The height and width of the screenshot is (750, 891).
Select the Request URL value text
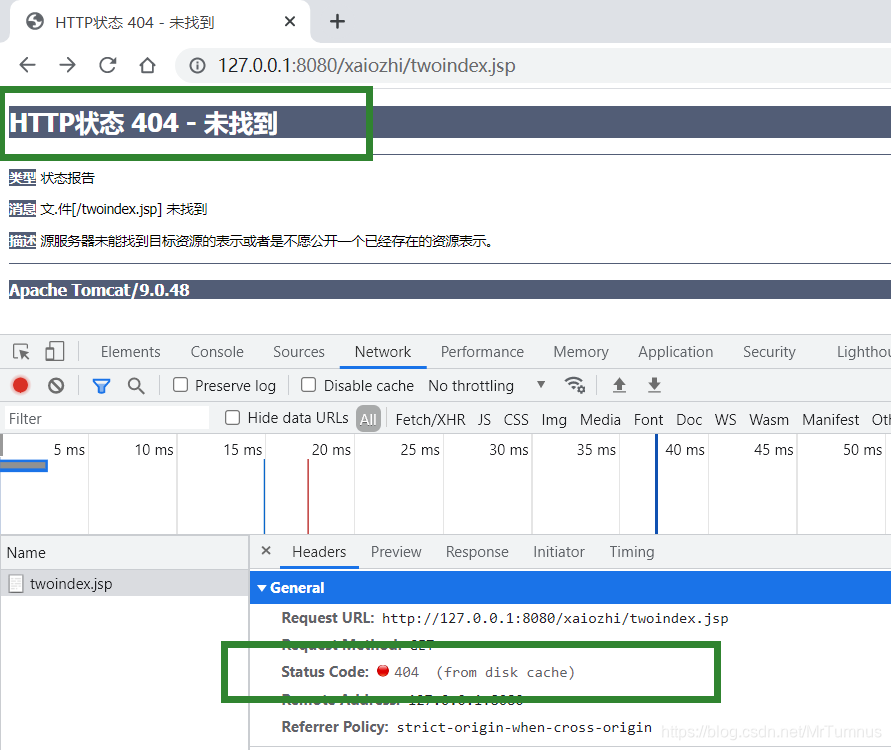(x=555, y=618)
